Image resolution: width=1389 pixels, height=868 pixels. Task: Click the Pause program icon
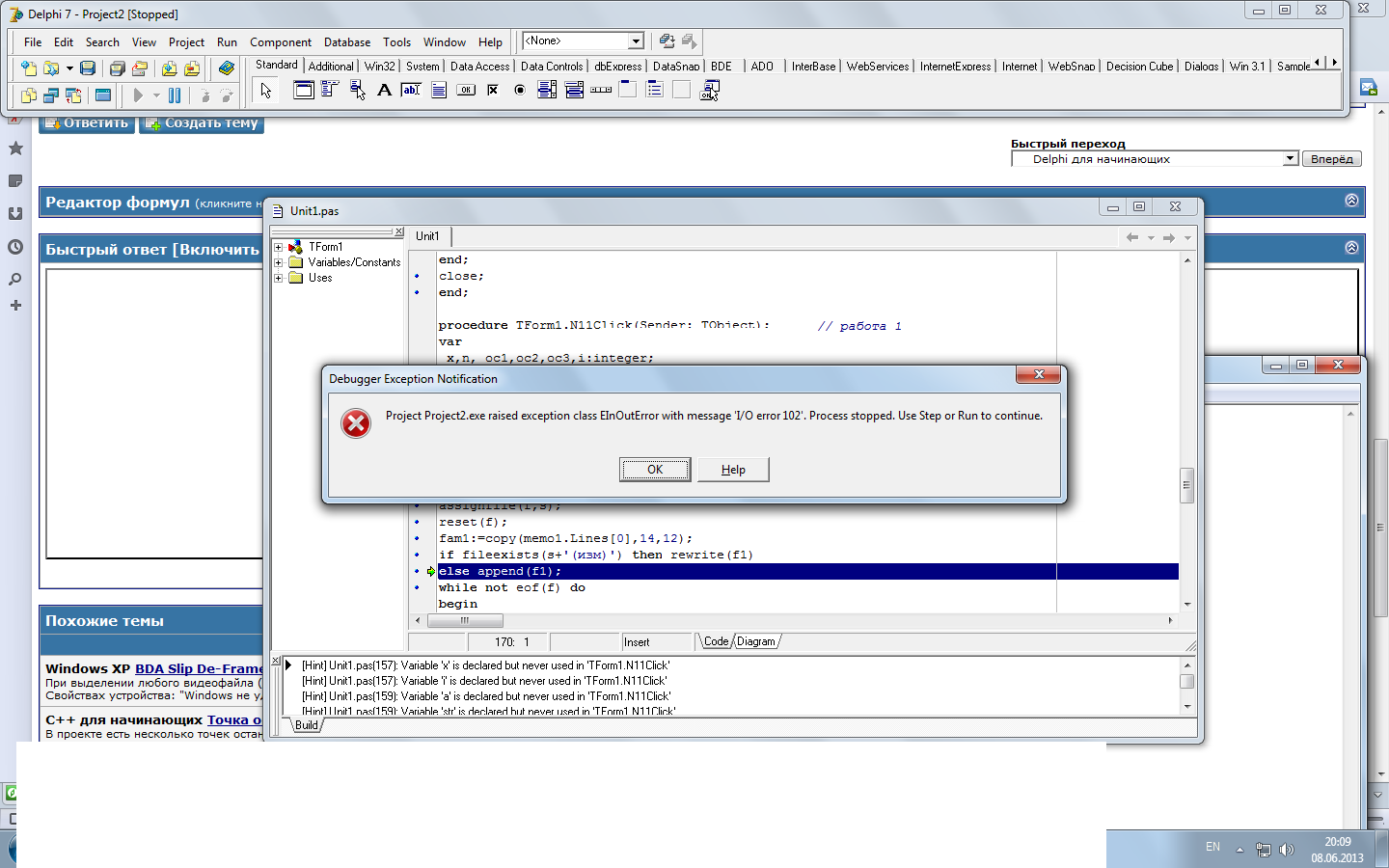click(175, 95)
